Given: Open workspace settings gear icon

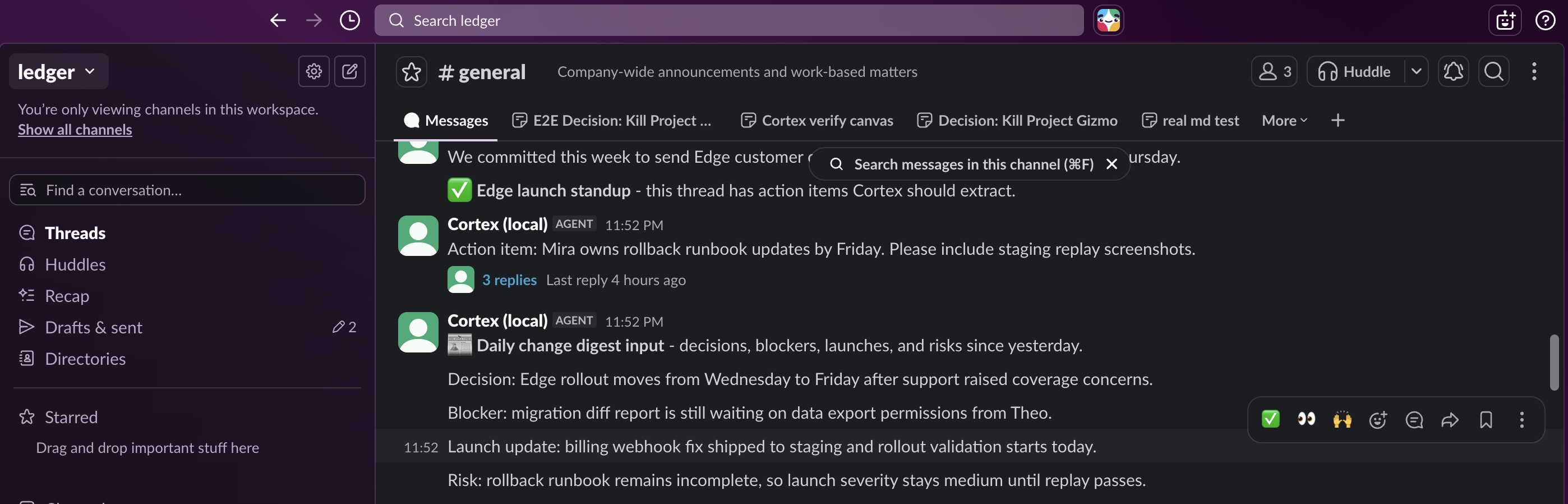Looking at the screenshot, I should point(314,71).
